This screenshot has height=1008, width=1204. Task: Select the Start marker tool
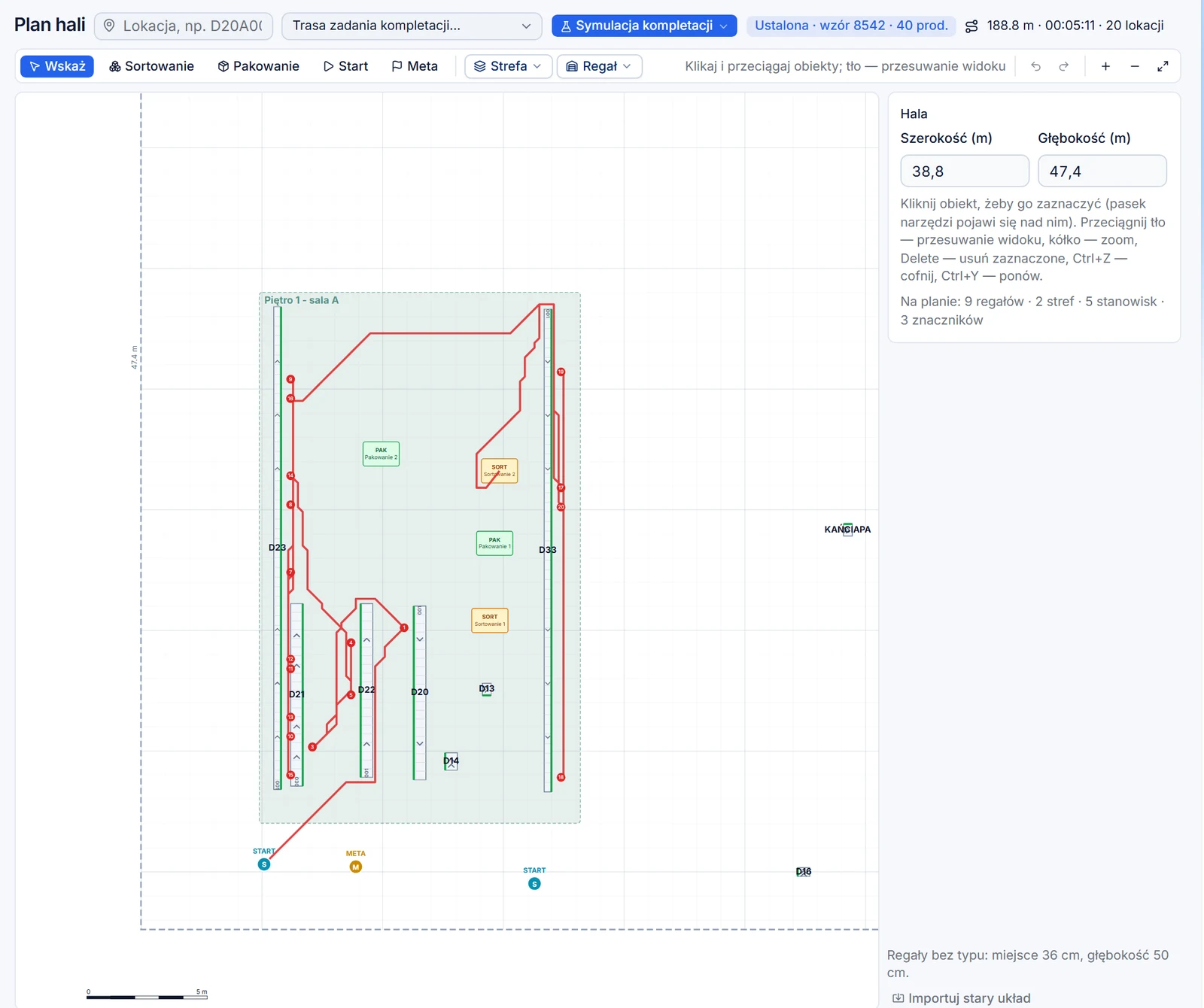[345, 66]
